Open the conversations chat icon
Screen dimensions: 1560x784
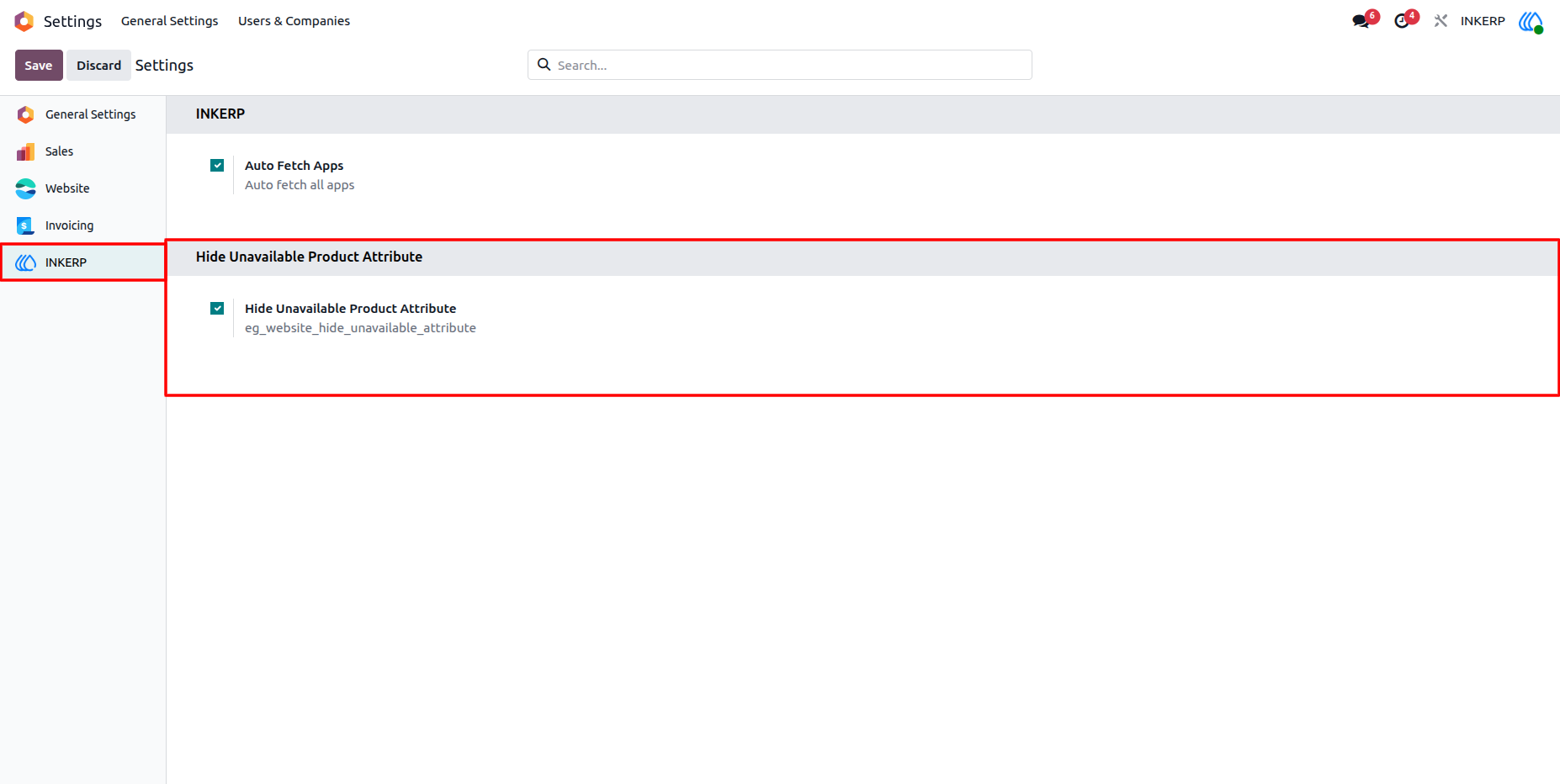click(1361, 21)
